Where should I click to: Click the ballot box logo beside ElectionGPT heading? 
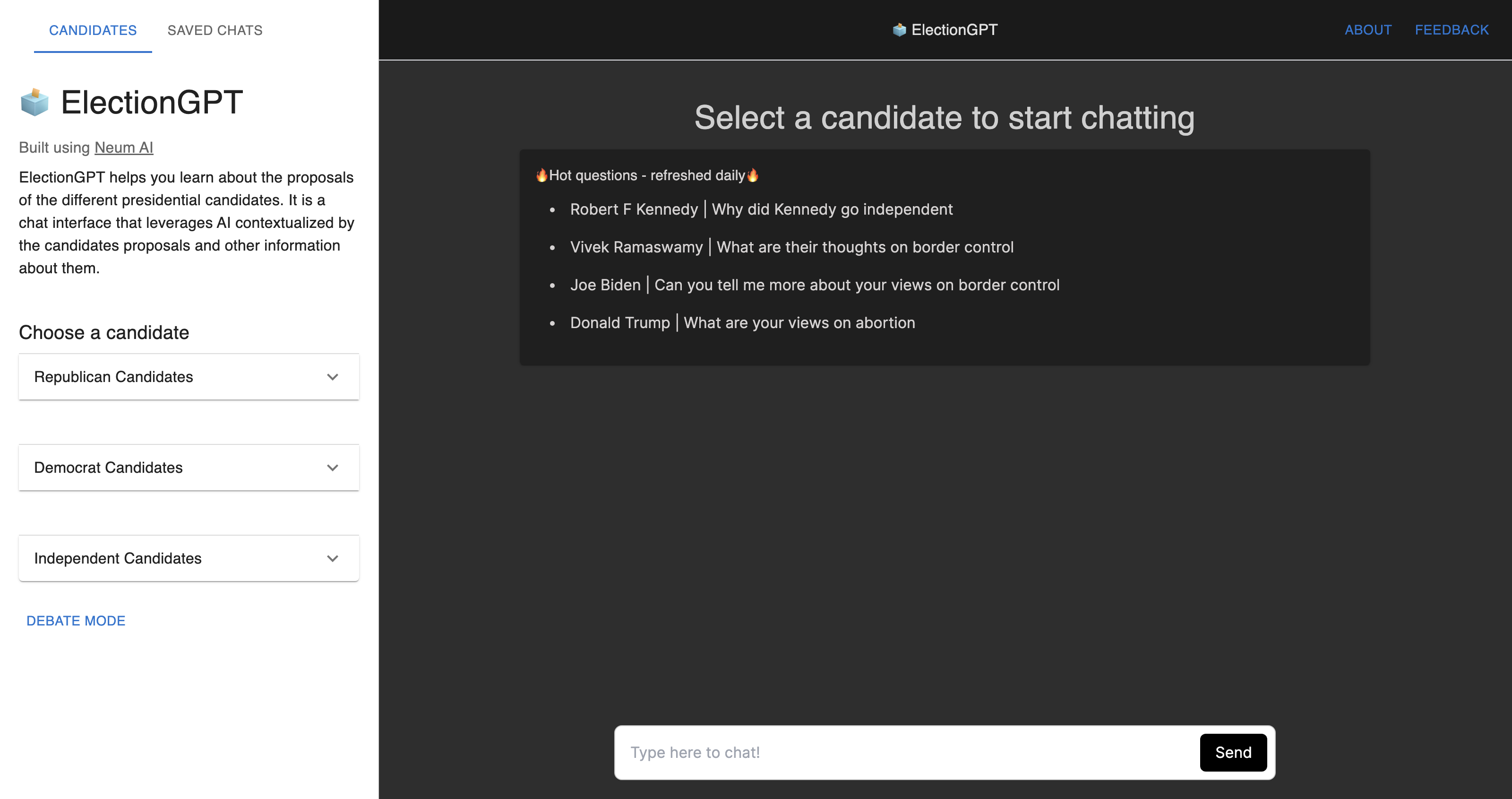click(34, 102)
